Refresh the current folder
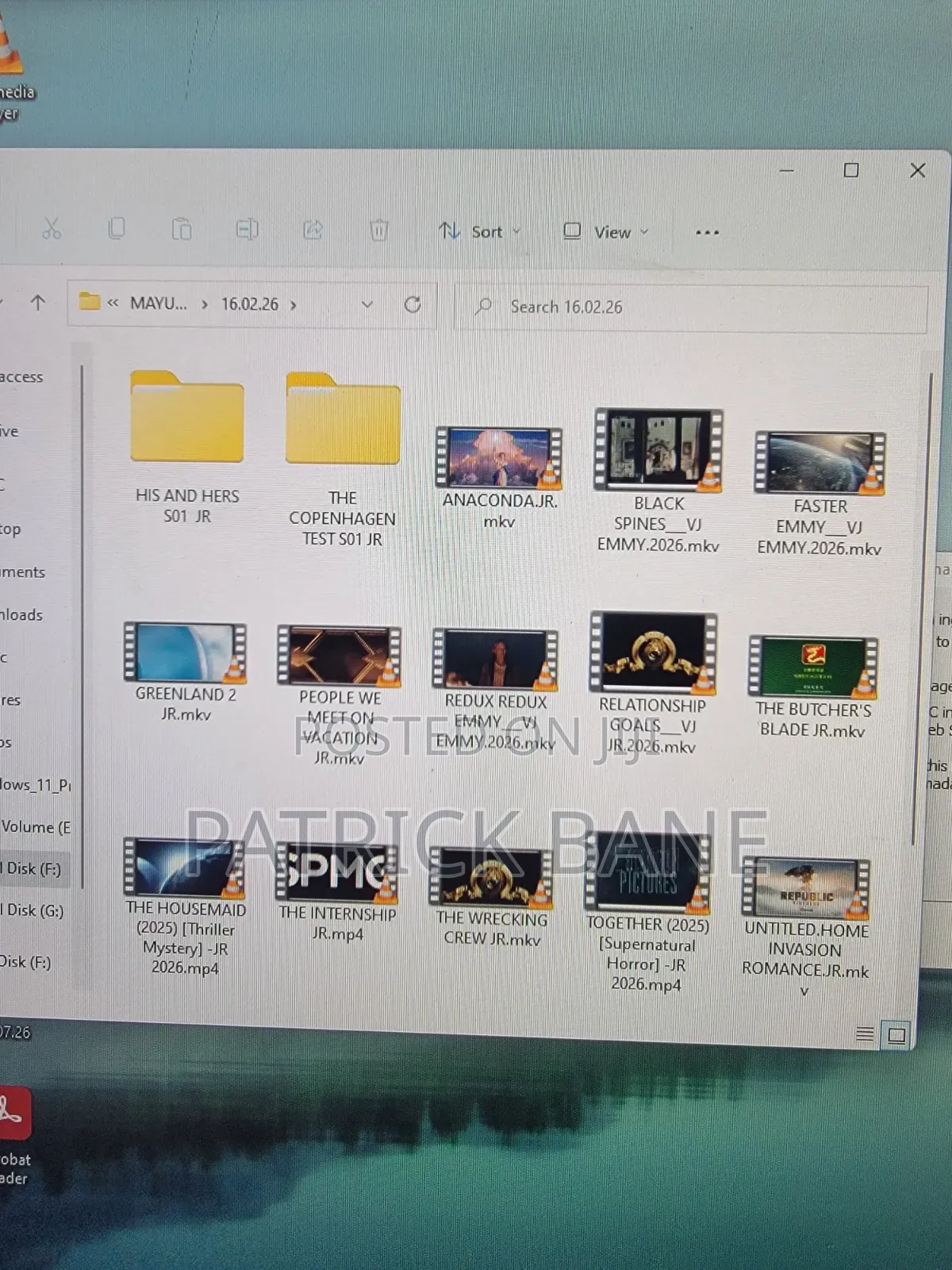The height and width of the screenshot is (1270, 952). 413,305
